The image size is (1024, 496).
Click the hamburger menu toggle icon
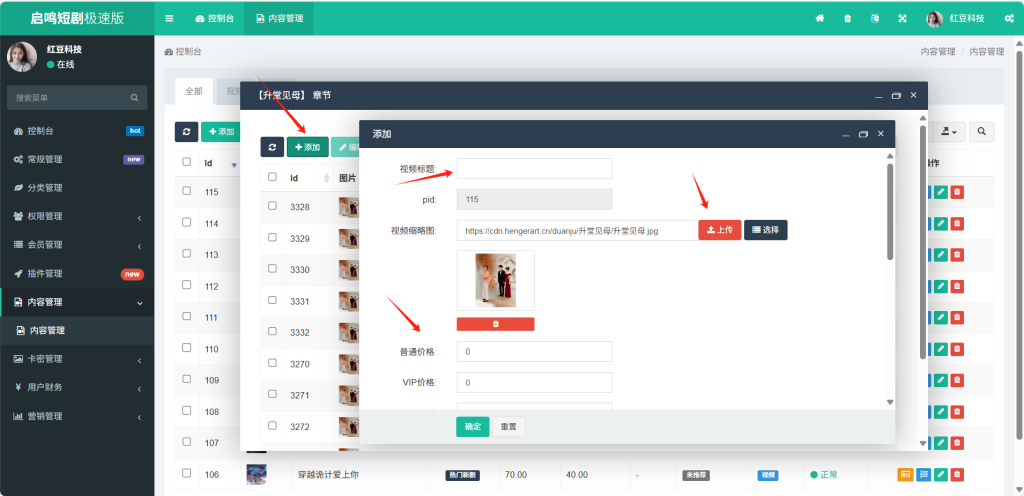(x=169, y=18)
